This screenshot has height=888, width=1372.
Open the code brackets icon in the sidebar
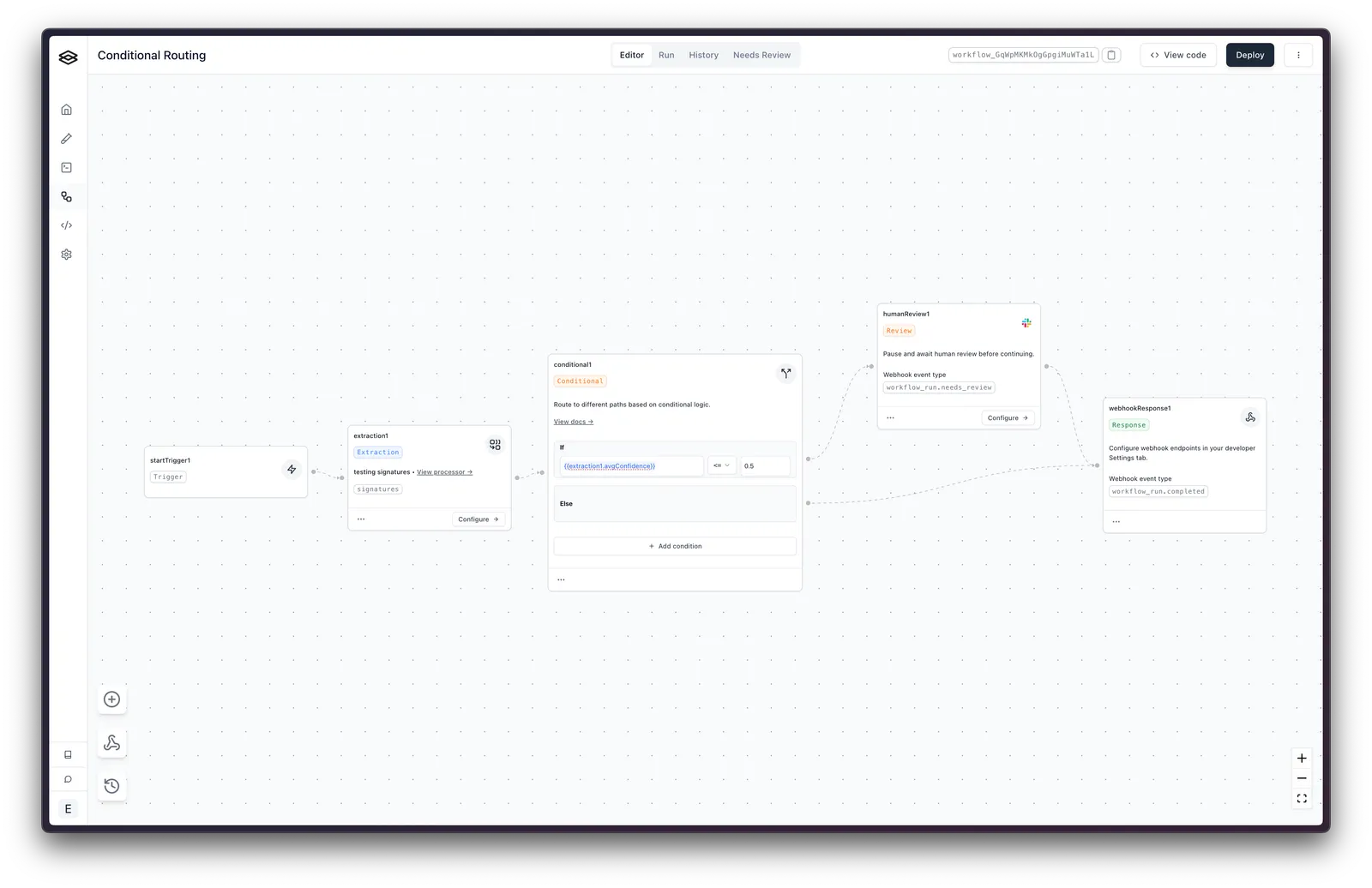[67, 225]
